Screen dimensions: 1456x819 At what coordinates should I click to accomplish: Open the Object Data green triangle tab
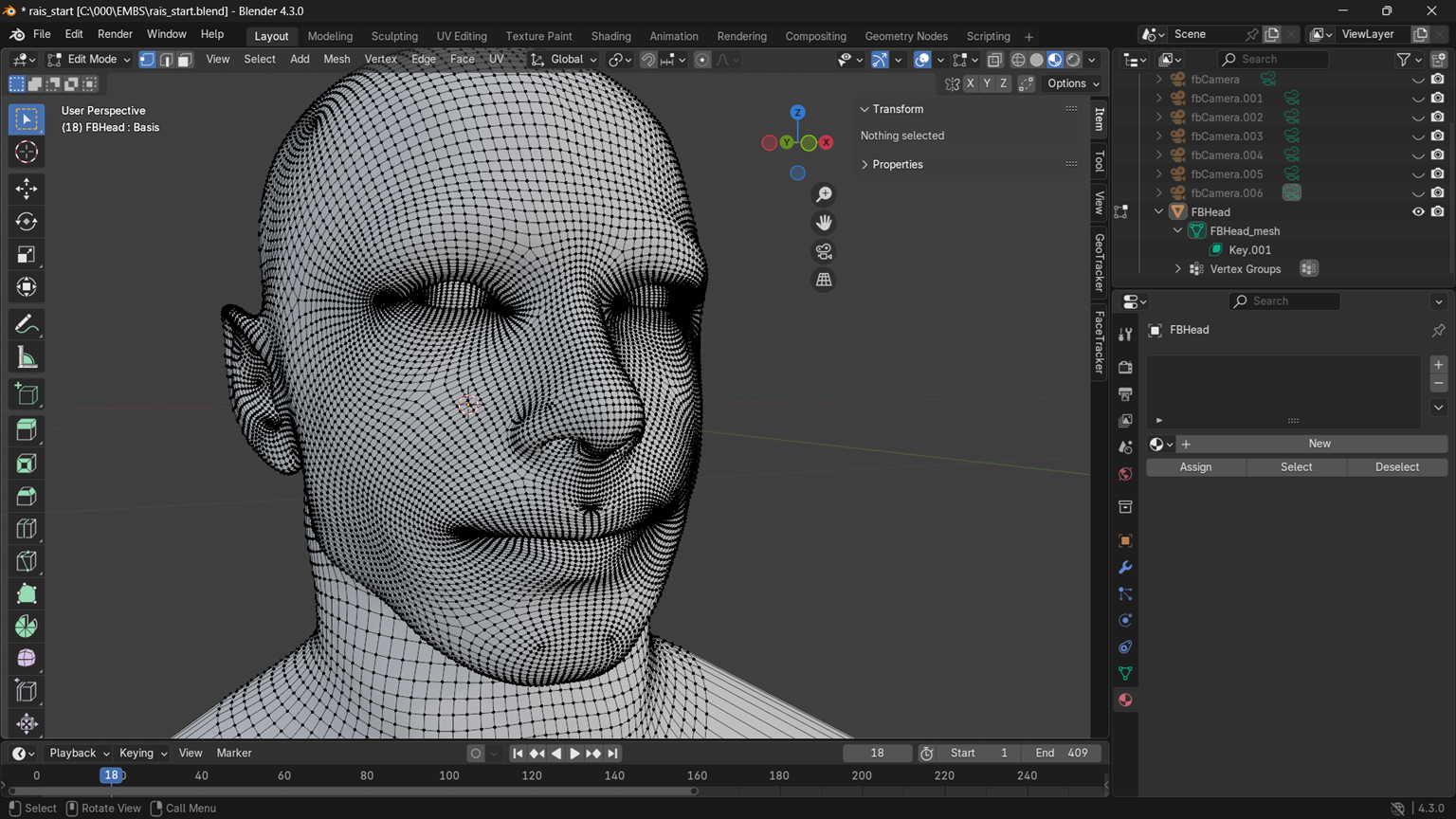pyautogui.click(x=1125, y=674)
